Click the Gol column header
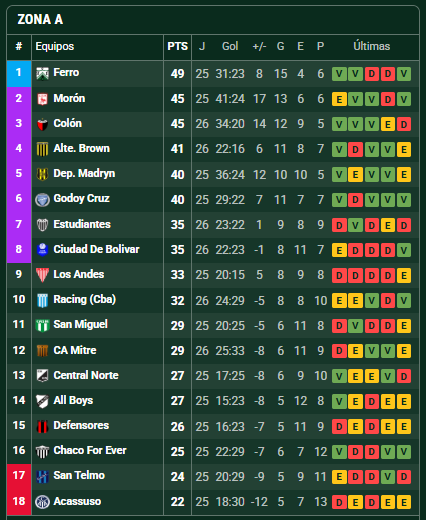The image size is (426, 520). (230, 46)
